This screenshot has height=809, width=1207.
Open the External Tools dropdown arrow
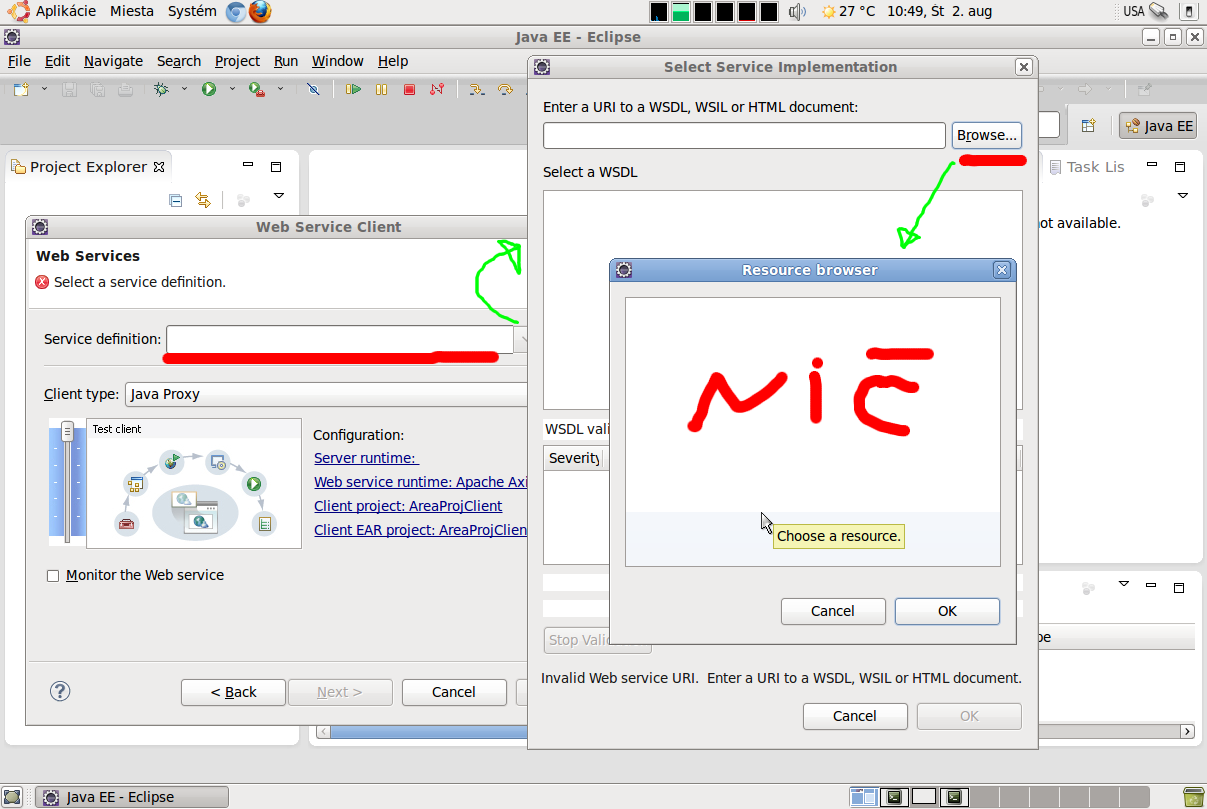(x=280, y=89)
